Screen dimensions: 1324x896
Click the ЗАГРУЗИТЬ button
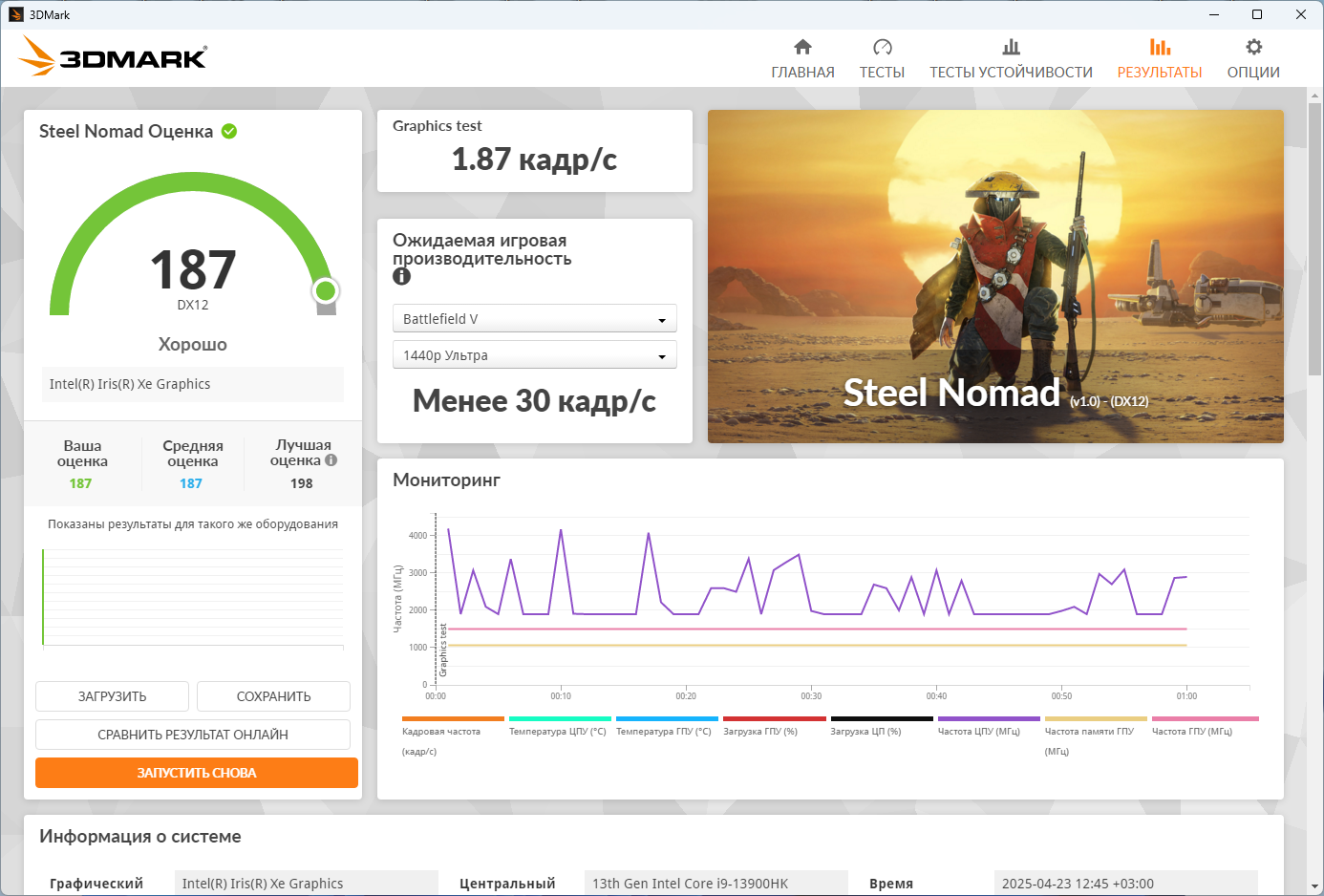pos(112,696)
